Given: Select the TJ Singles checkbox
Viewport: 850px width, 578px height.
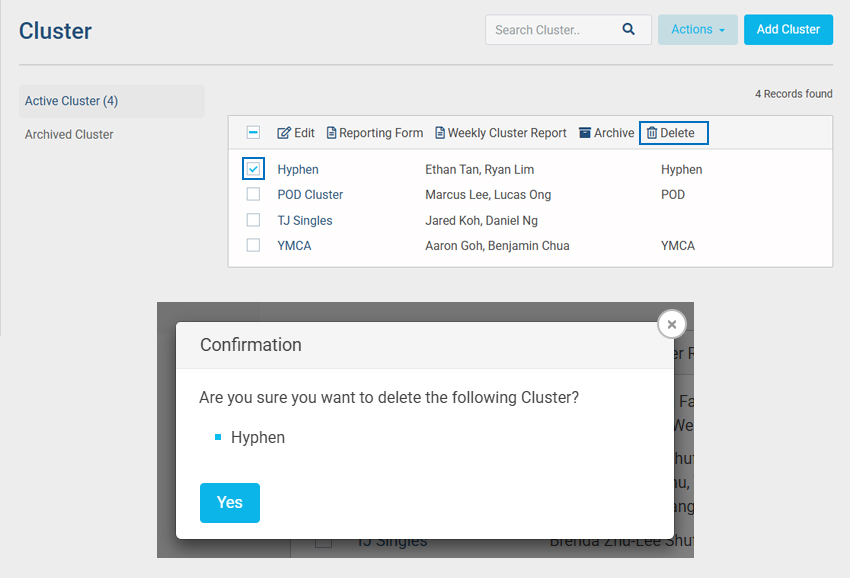Looking at the screenshot, I should pos(254,220).
